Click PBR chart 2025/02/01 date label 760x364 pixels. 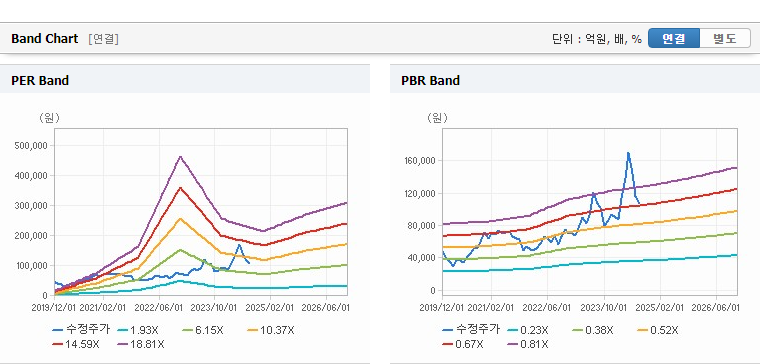(660, 308)
